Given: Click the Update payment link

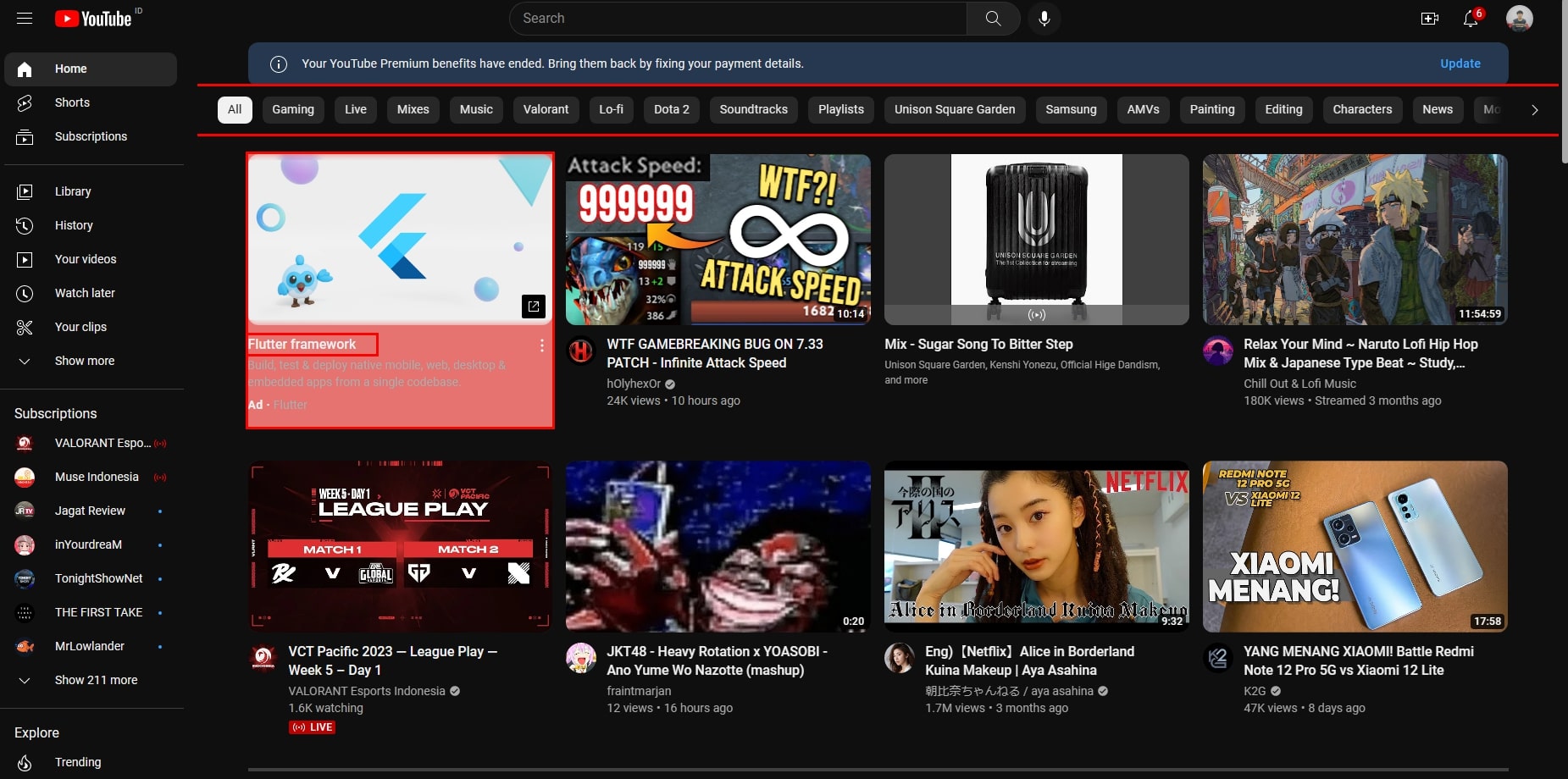Looking at the screenshot, I should (x=1460, y=64).
